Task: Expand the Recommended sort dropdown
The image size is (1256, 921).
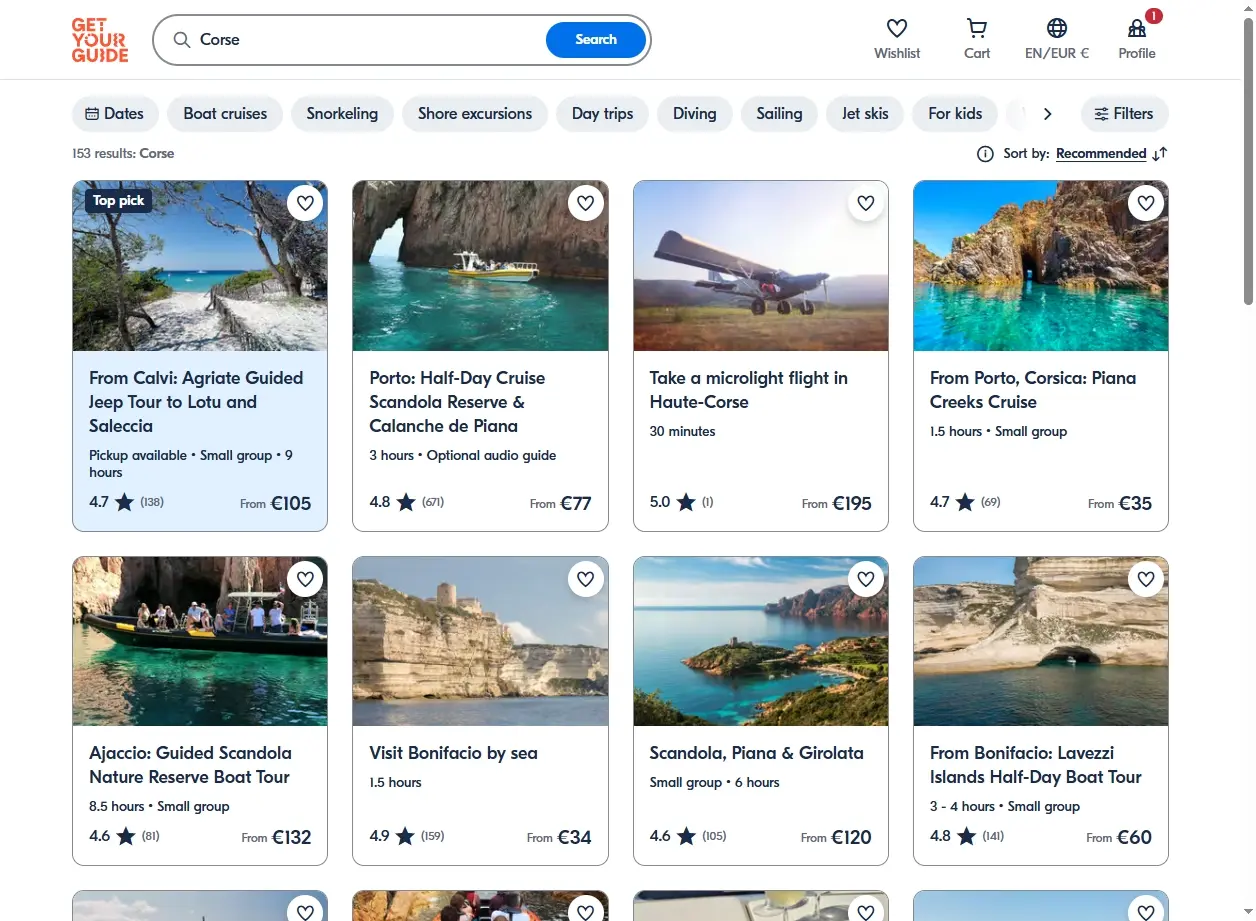Action: coord(1101,153)
